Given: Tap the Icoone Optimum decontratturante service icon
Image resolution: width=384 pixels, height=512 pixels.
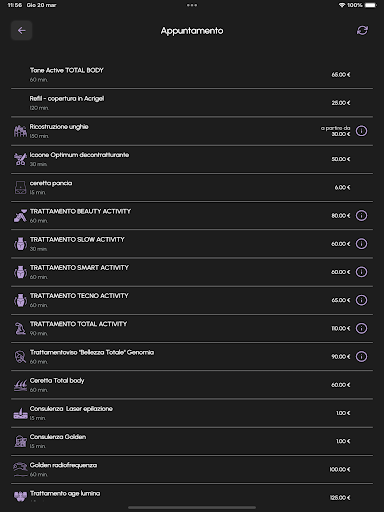Looking at the screenshot, I should pyautogui.click(x=20, y=159).
